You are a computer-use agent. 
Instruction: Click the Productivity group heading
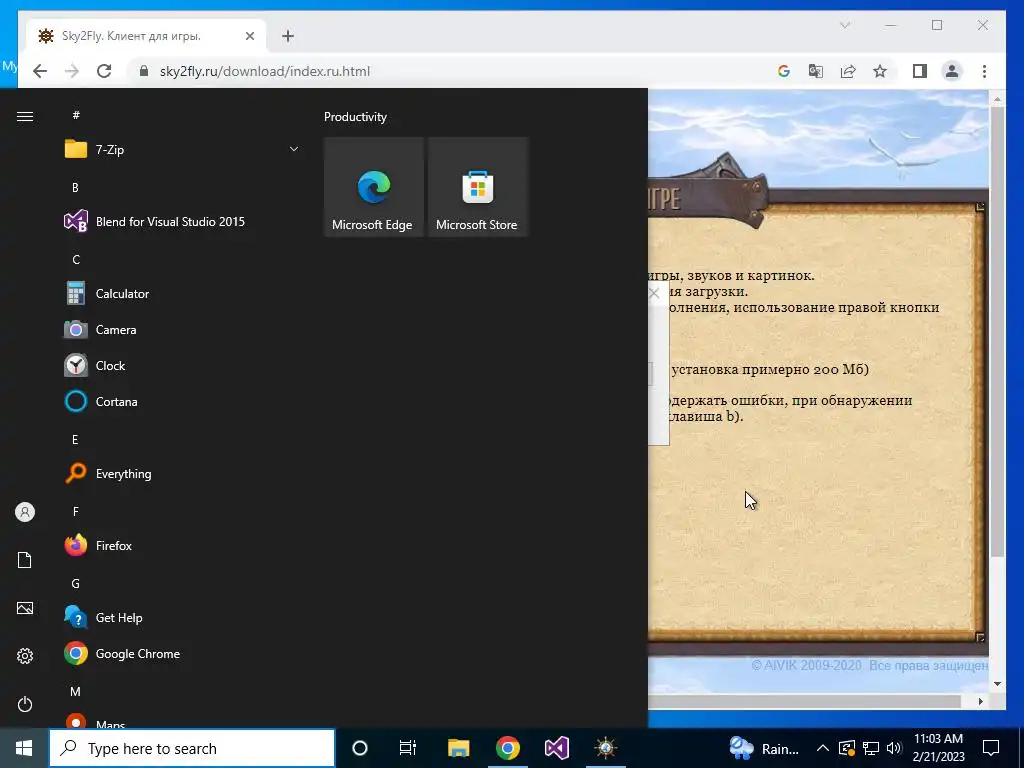[x=355, y=117]
